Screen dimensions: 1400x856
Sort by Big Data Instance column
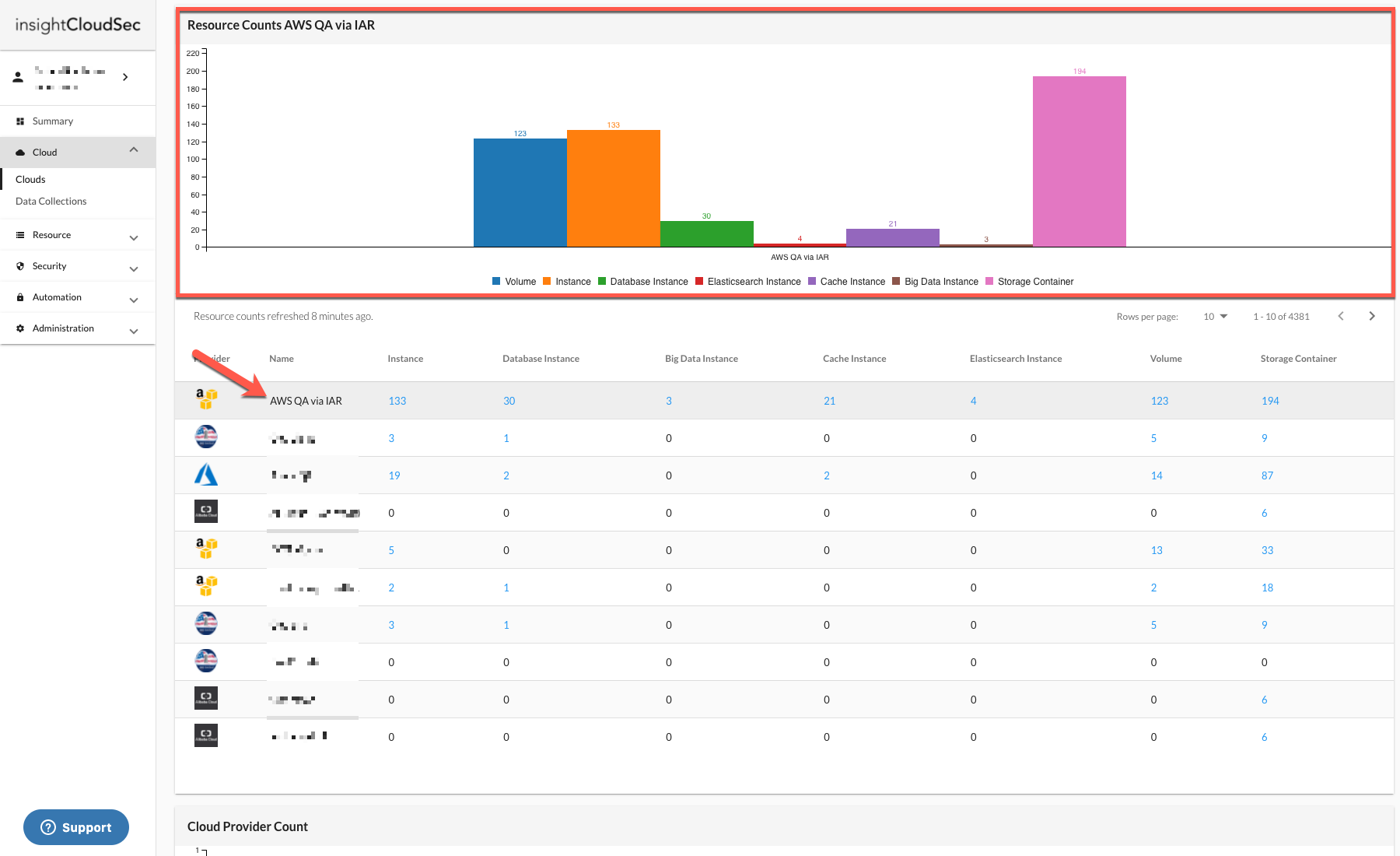(x=702, y=359)
